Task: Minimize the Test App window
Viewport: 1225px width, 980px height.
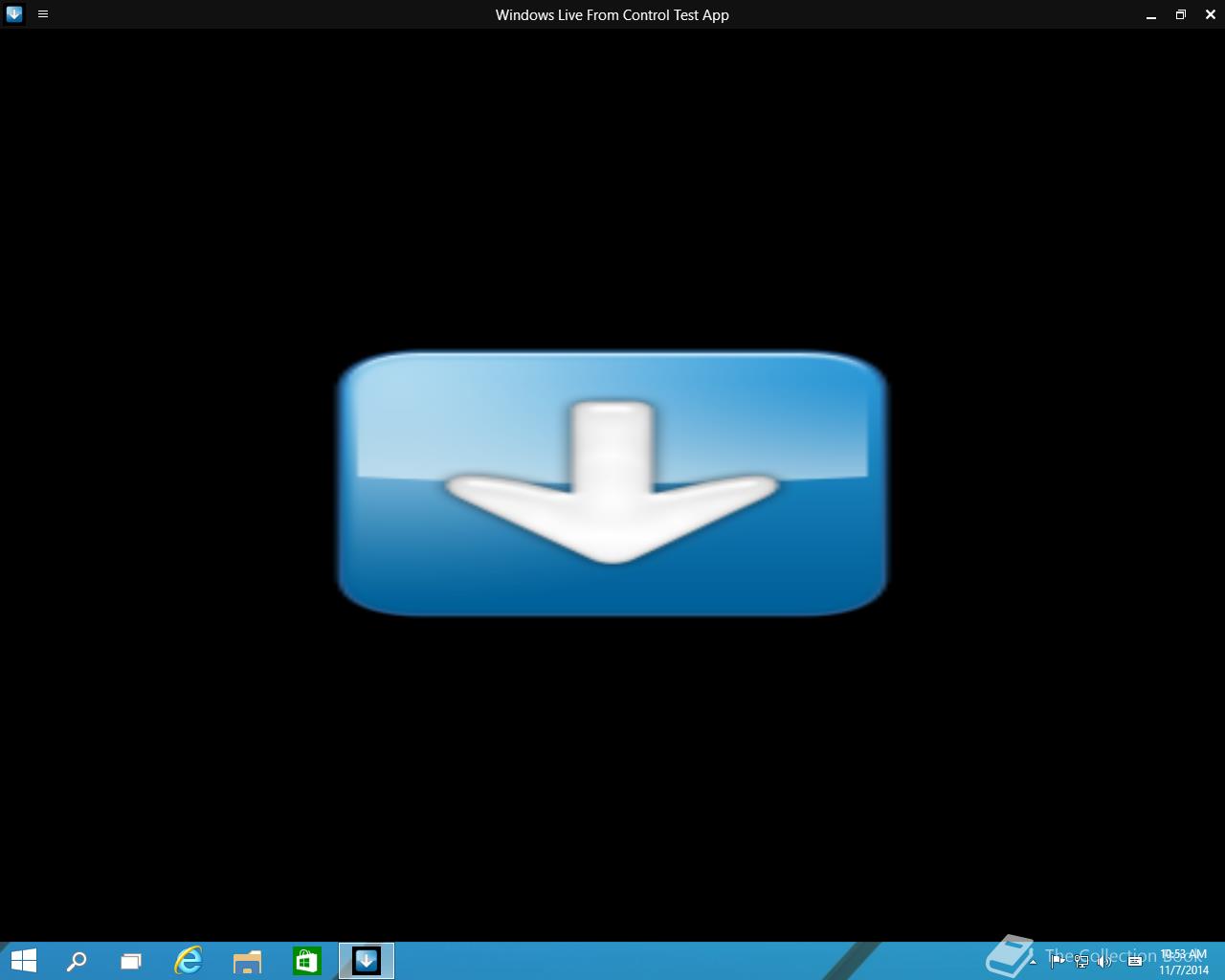Action: point(1151,15)
